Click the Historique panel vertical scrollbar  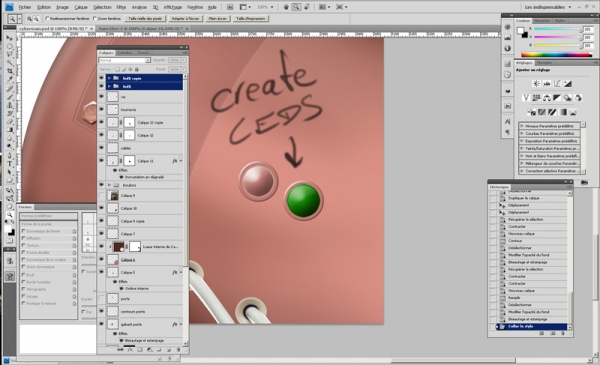click(570, 260)
